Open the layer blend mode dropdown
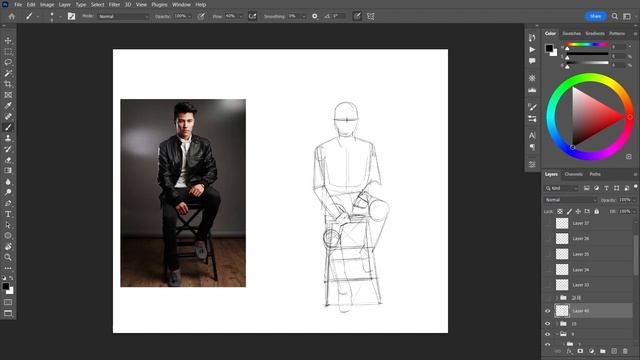Viewport: 640px width, 360px height. tap(571, 200)
